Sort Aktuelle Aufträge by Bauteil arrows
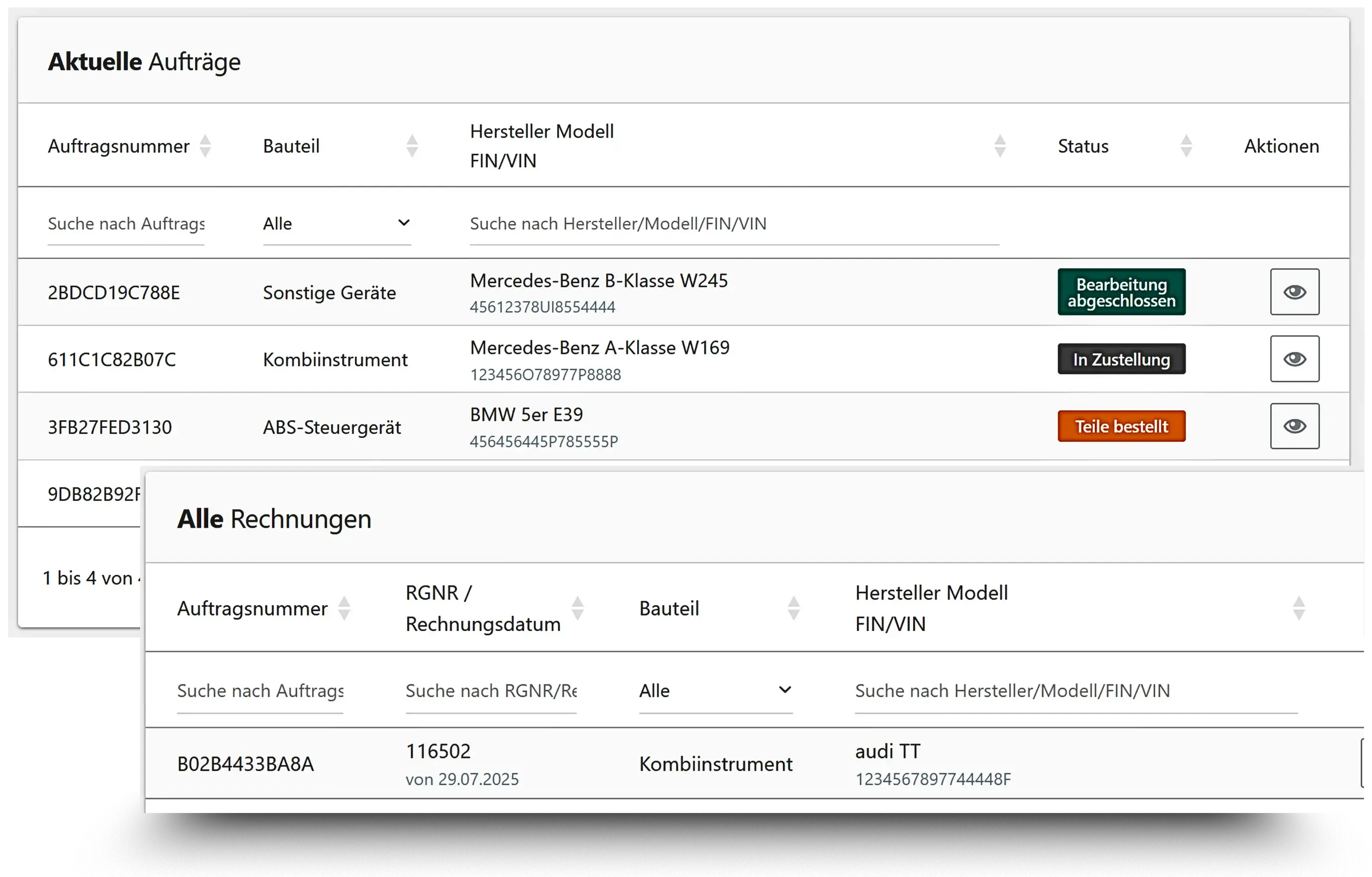Image resolution: width=1372 pixels, height=877 pixels. 412,146
